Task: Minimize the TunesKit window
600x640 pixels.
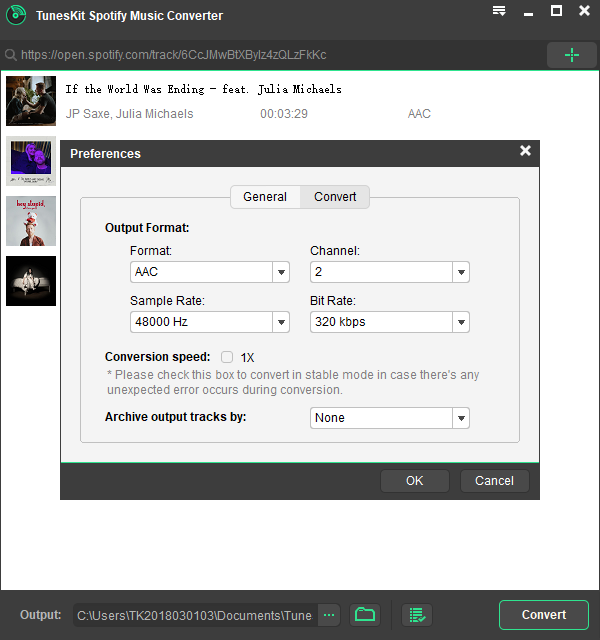Action: (x=528, y=14)
